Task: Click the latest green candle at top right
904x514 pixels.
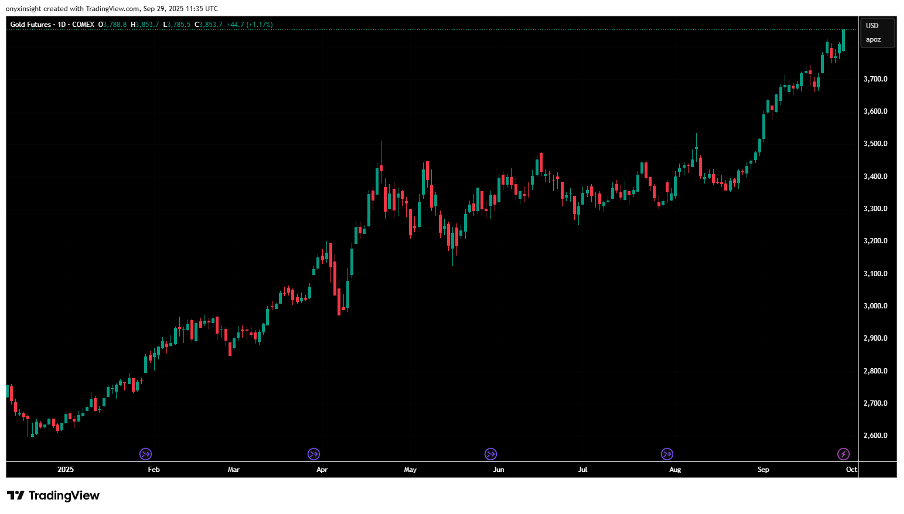Action: click(x=844, y=39)
